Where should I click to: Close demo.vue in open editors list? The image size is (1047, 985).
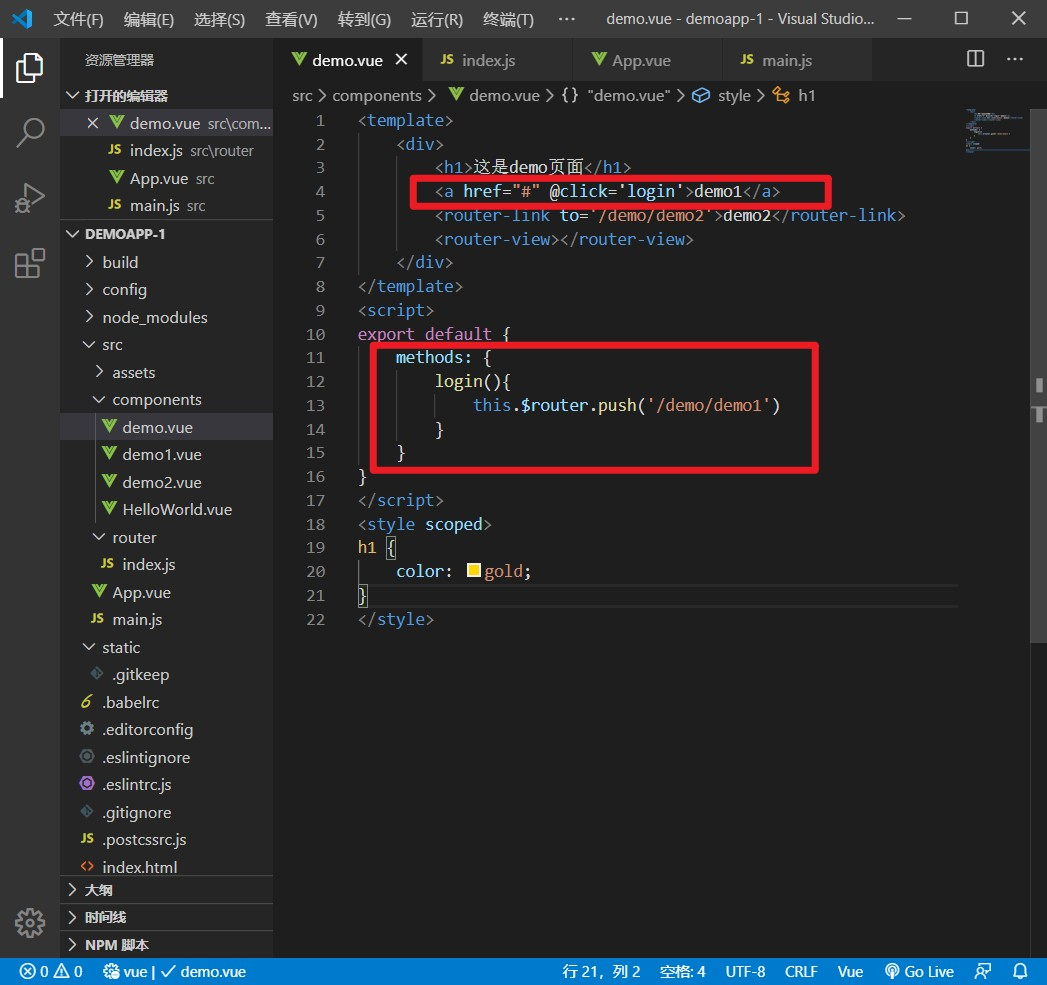93,123
